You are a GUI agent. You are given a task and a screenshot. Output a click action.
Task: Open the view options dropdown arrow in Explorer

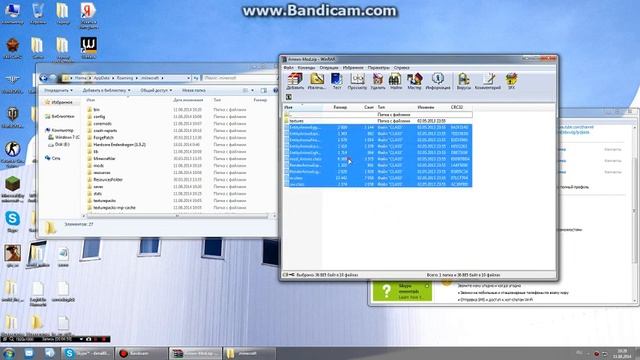(x=253, y=90)
